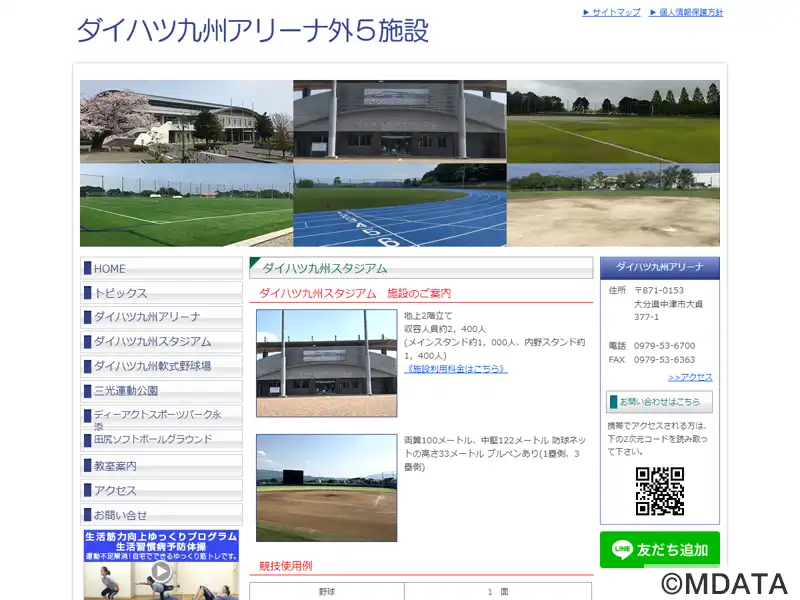Open ディーアクトスポーツパーク永添 menu item
Screen dimensions: 800x600
(x=161, y=416)
